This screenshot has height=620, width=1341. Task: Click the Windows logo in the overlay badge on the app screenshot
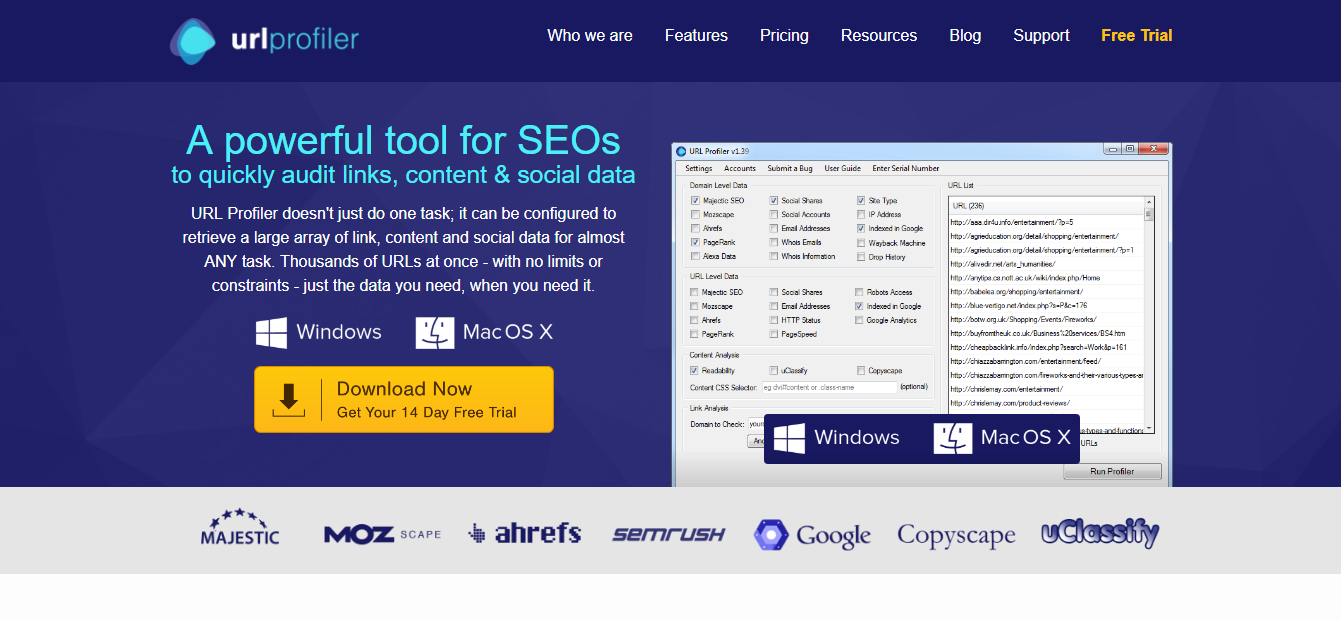coord(789,438)
